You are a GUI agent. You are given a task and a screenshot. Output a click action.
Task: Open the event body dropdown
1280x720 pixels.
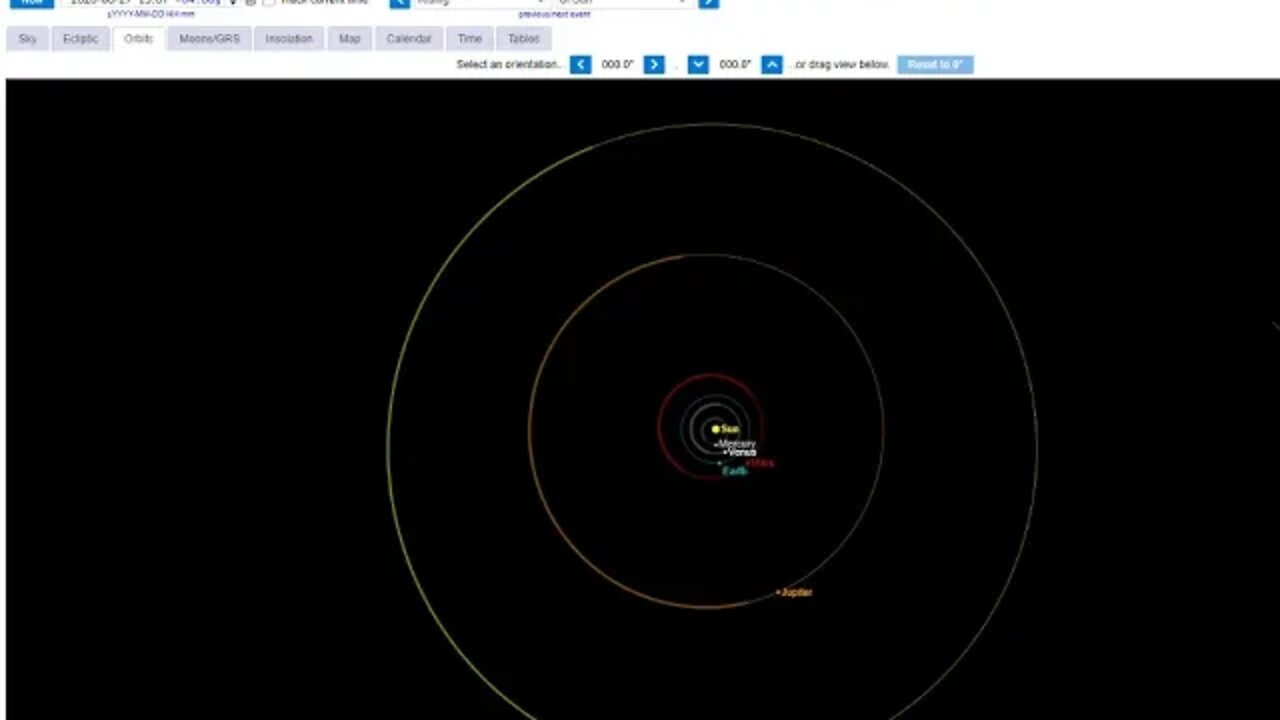tap(623, 3)
